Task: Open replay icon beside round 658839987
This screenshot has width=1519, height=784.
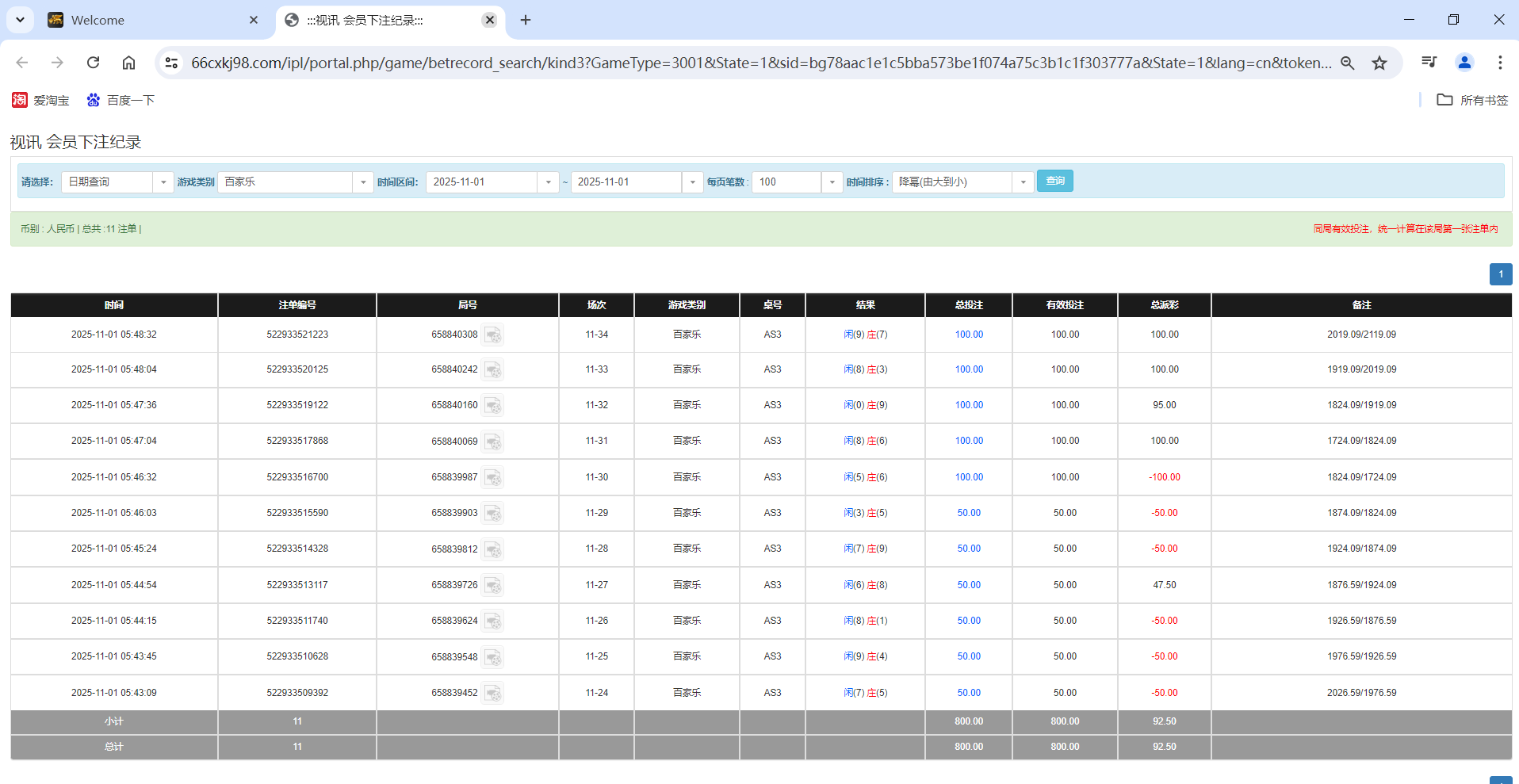Action: [x=492, y=478]
